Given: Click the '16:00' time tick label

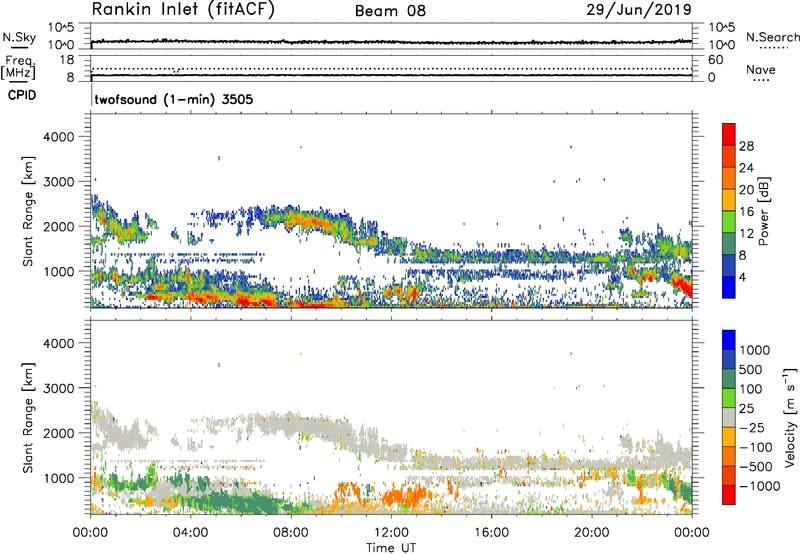Looking at the screenshot, I should coord(491,533).
